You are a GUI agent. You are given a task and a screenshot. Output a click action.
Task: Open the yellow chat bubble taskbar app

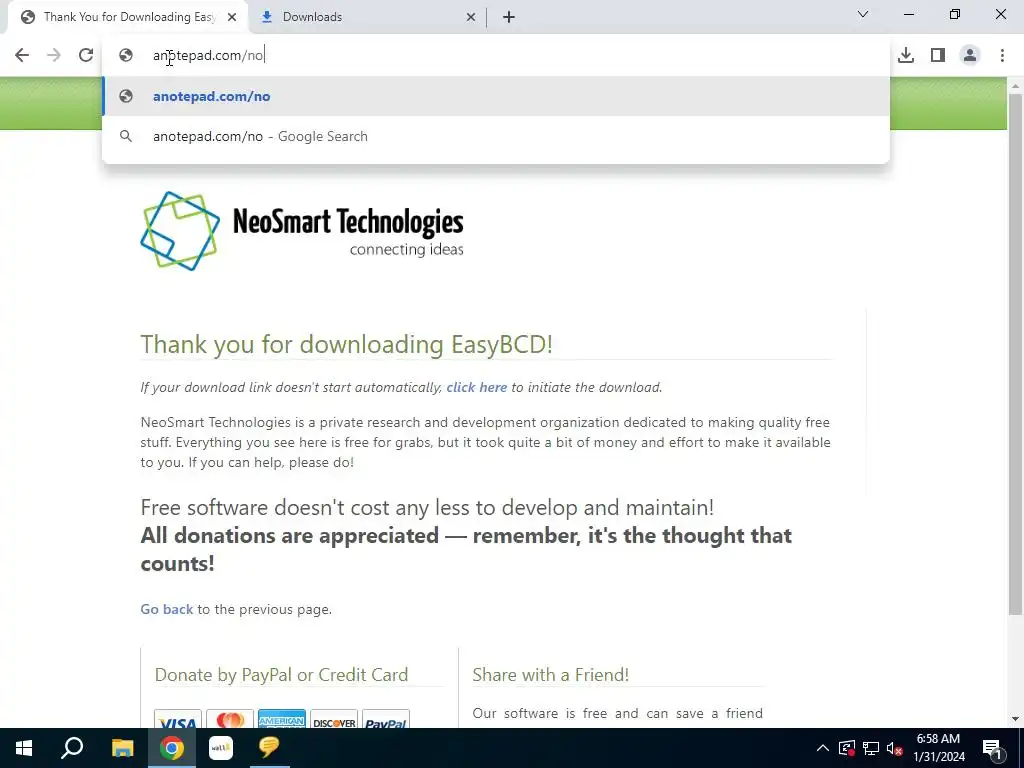point(269,746)
